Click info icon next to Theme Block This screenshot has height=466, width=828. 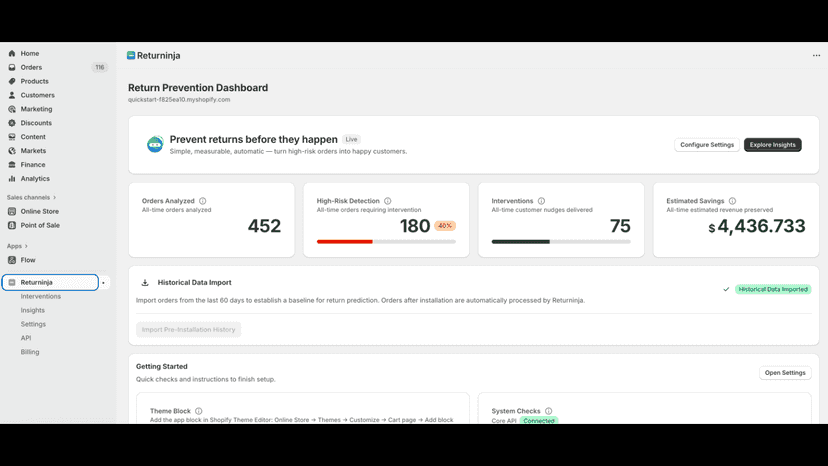click(x=199, y=411)
